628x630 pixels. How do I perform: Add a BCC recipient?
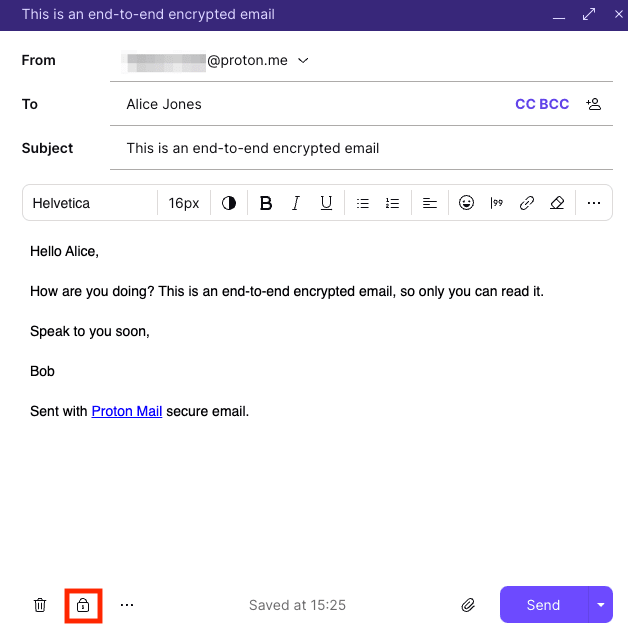(x=554, y=104)
